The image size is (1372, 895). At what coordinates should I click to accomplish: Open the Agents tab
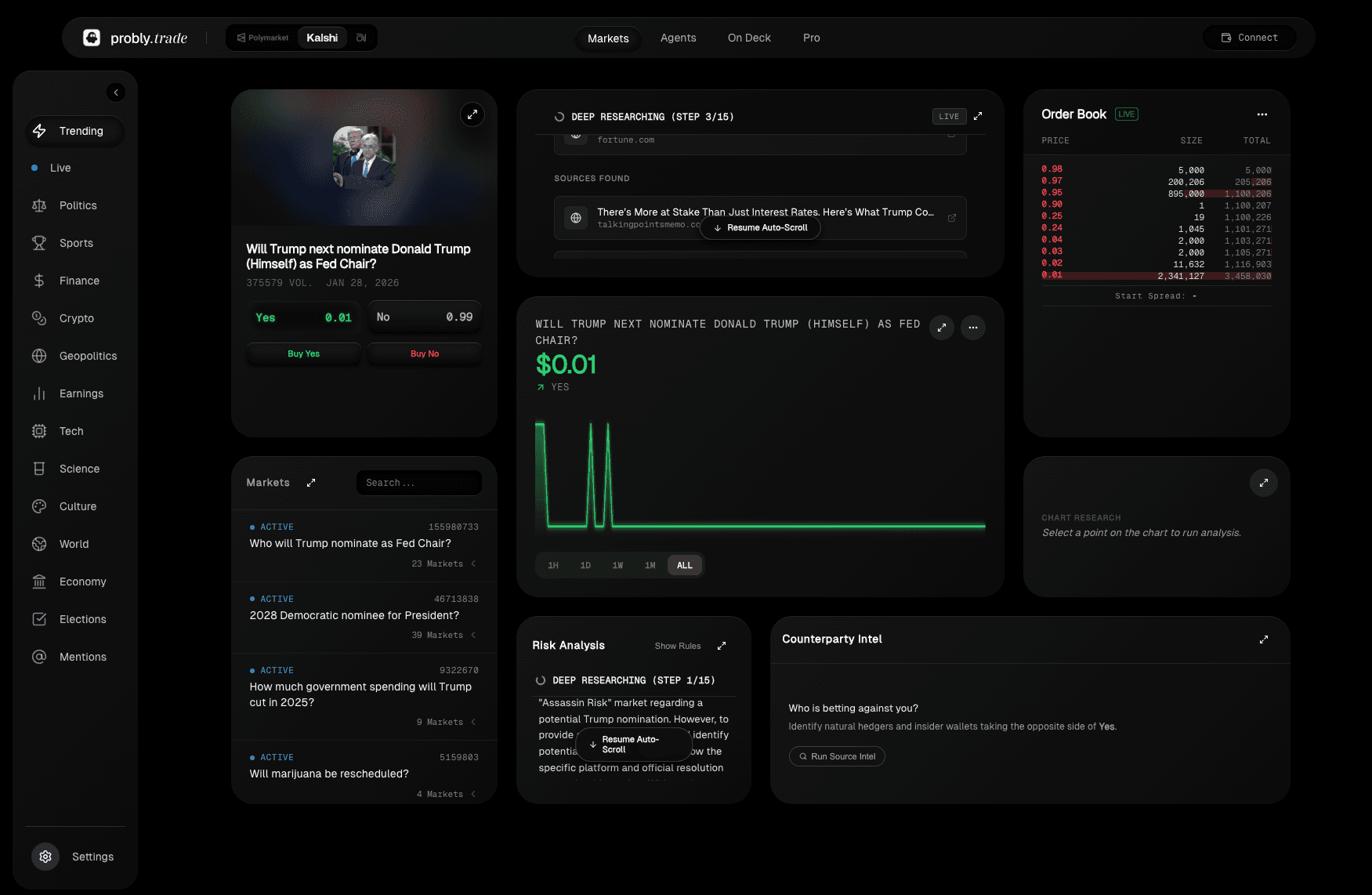click(678, 38)
